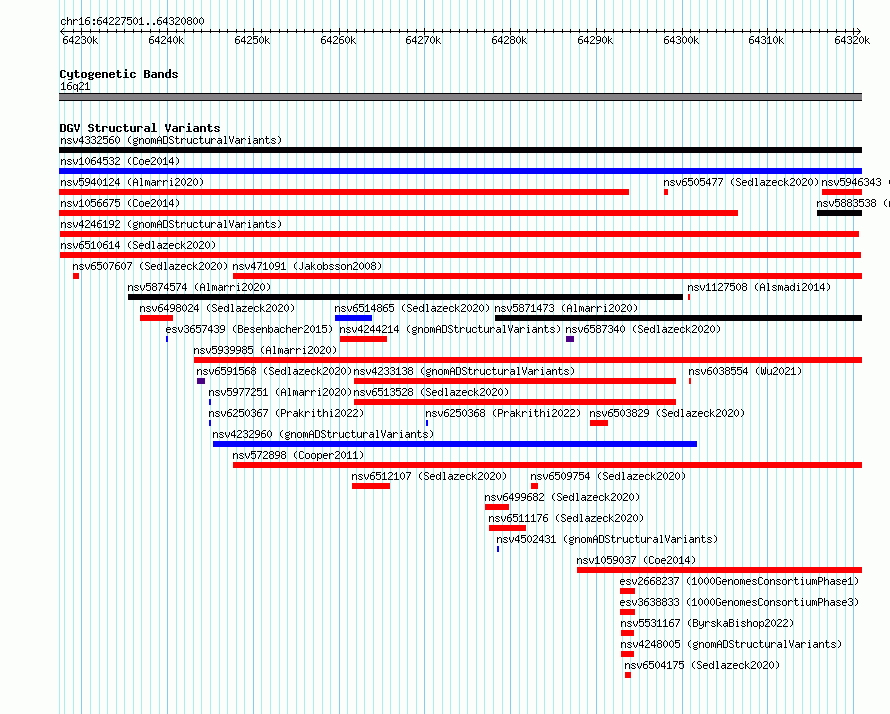Image resolution: width=890 pixels, height=714 pixels.
Task: Open nsv6511176 (Sedlazeck2020) variant
Action: tap(566, 518)
